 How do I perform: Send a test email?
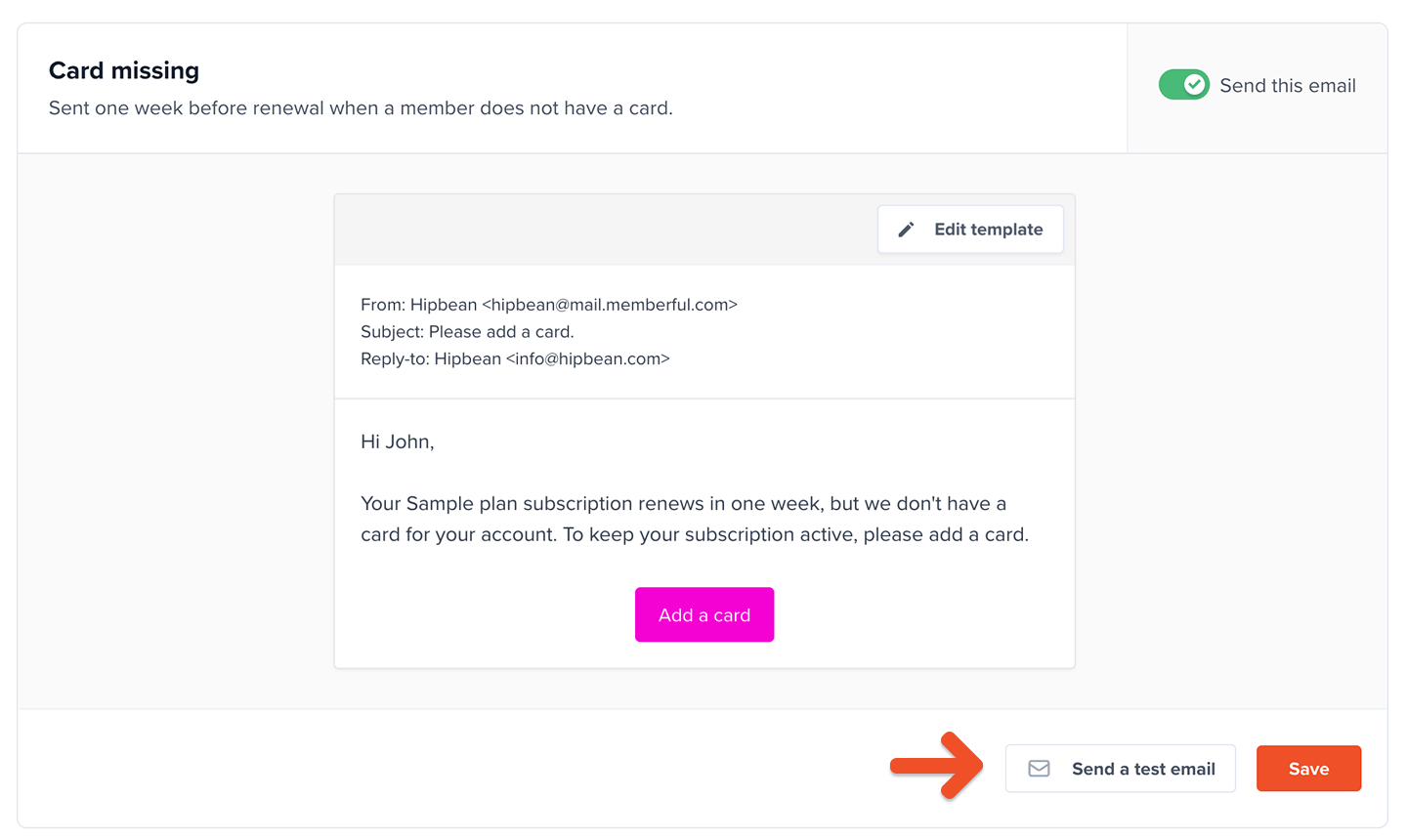click(1121, 769)
